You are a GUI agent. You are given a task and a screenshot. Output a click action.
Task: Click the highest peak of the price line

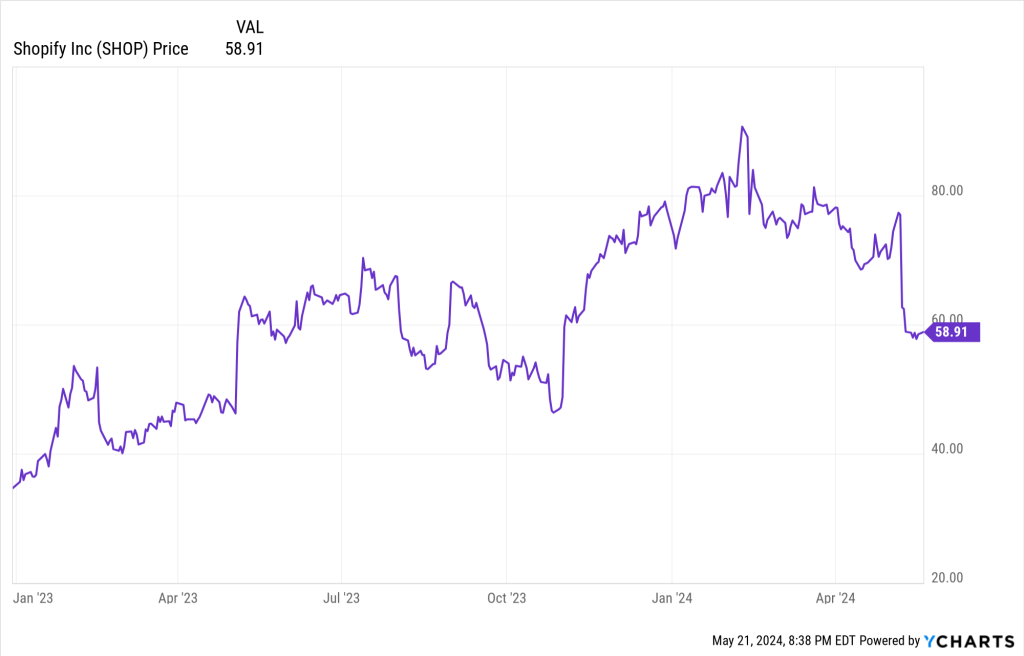click(742, 127)
